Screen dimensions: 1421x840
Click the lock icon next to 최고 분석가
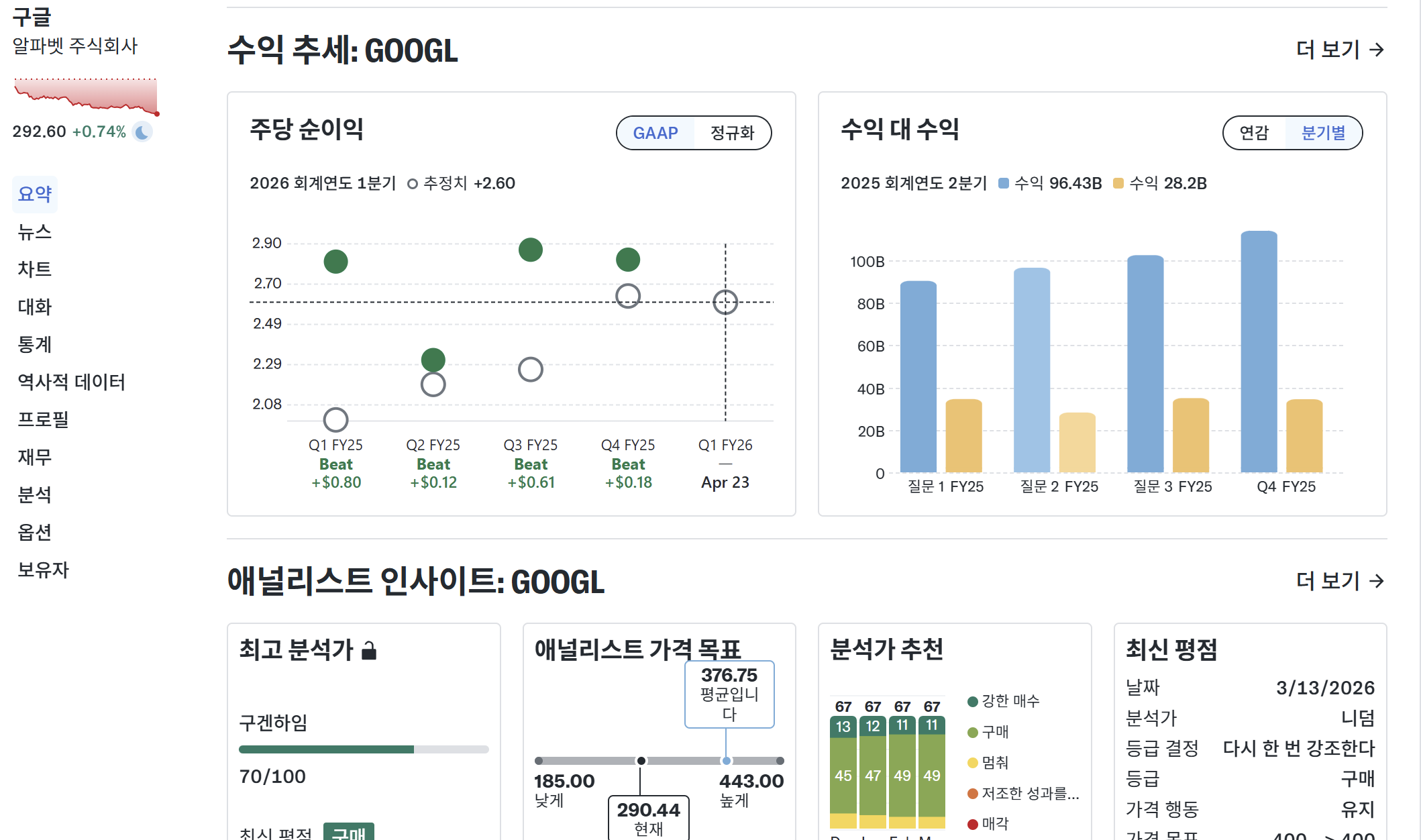[x=369, y=650]
